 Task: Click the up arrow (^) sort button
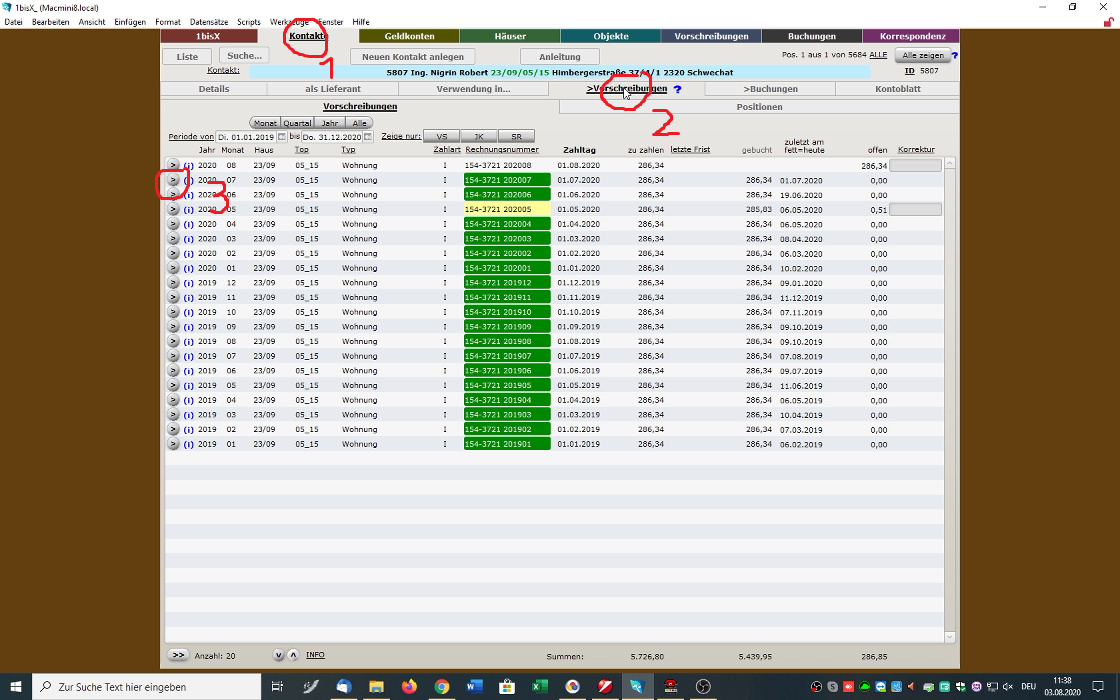[293, 655]
